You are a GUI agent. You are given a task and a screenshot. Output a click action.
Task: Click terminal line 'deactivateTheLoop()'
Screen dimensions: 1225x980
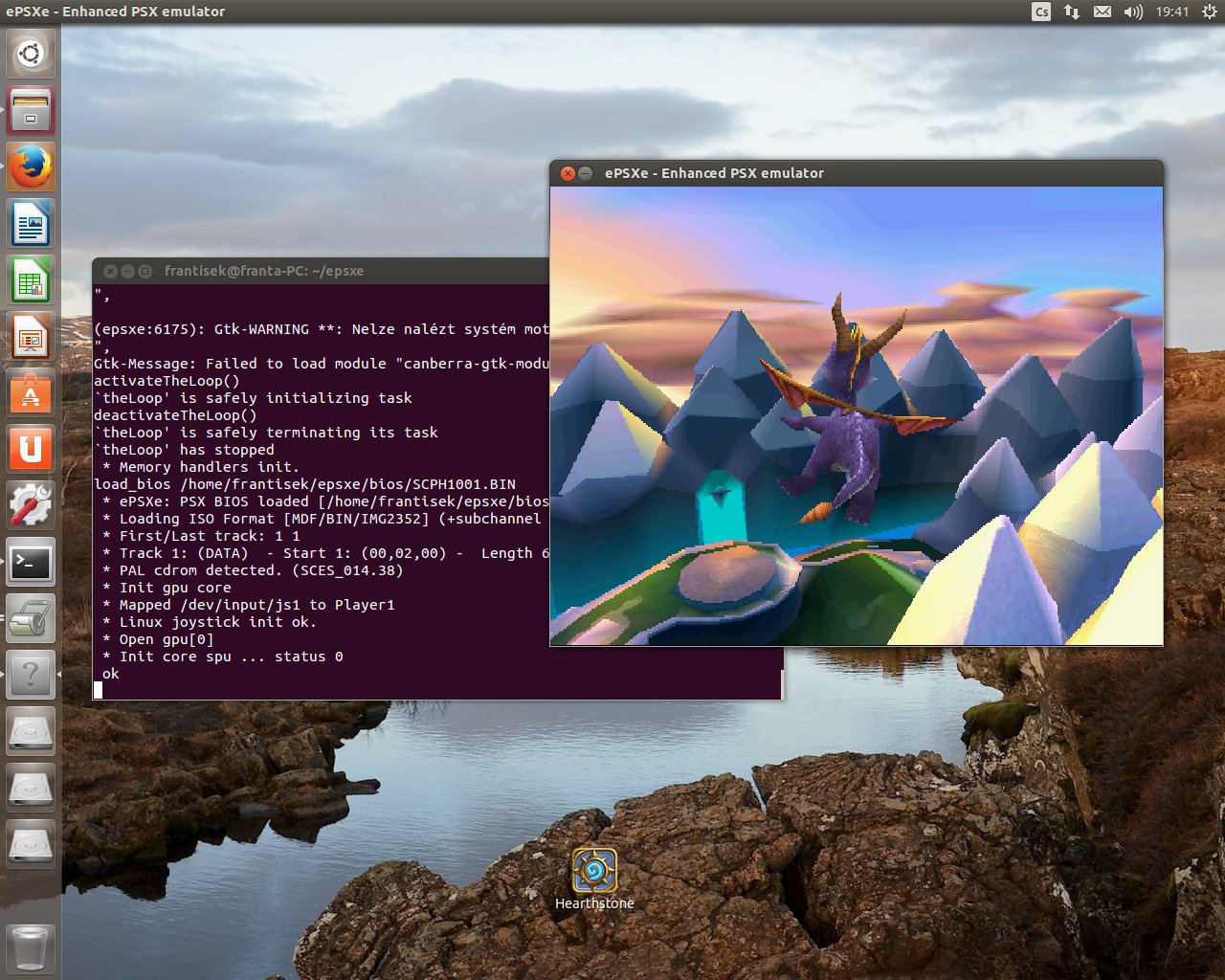pyautogui.click(x=175, y=415)
